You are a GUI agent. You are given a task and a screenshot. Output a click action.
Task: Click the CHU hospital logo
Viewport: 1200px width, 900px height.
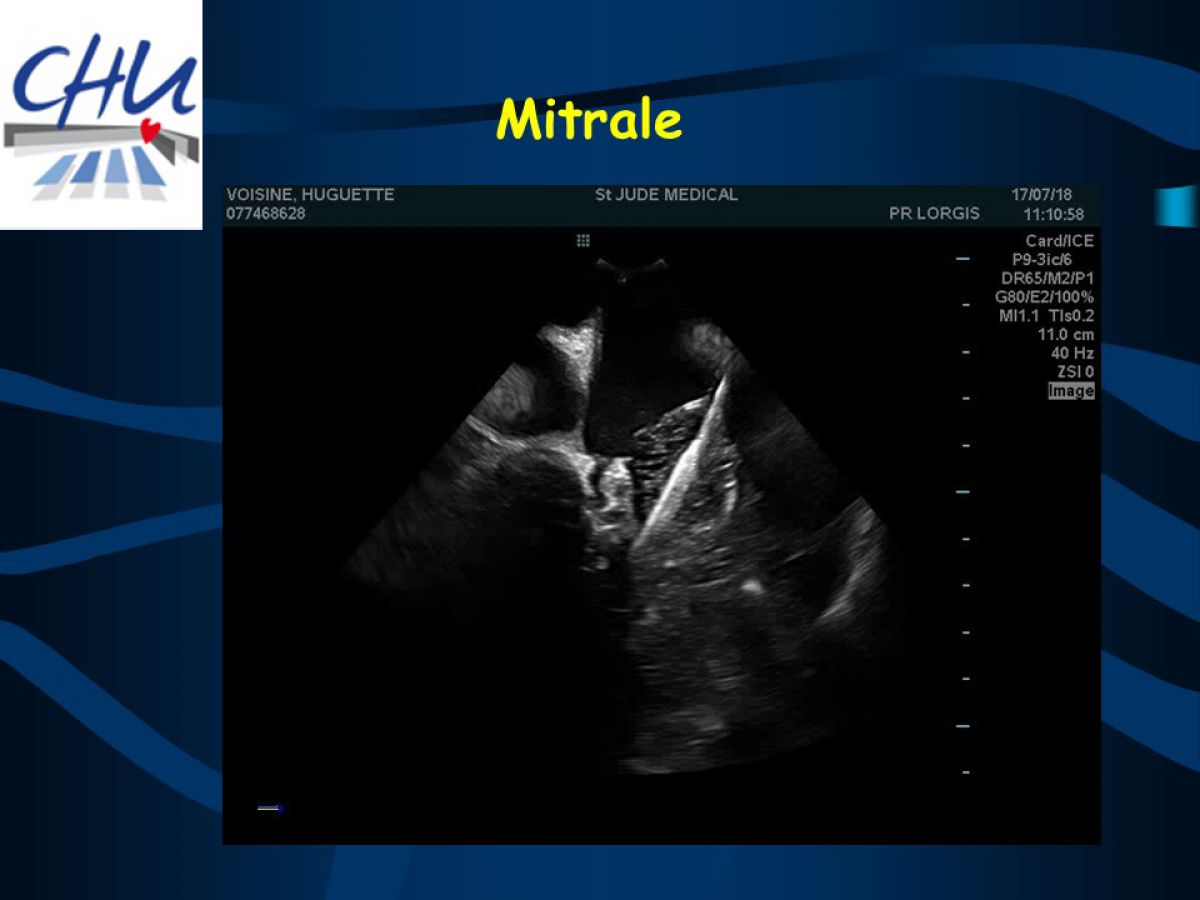101,114
